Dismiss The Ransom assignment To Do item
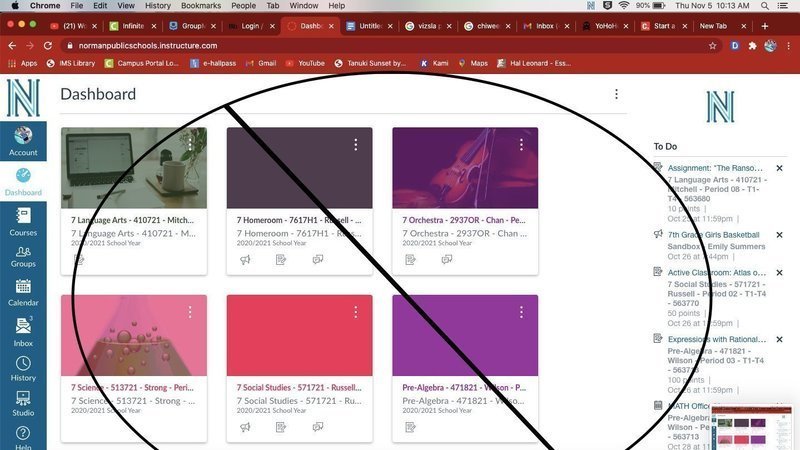800x450 pixels. (779, 168)
